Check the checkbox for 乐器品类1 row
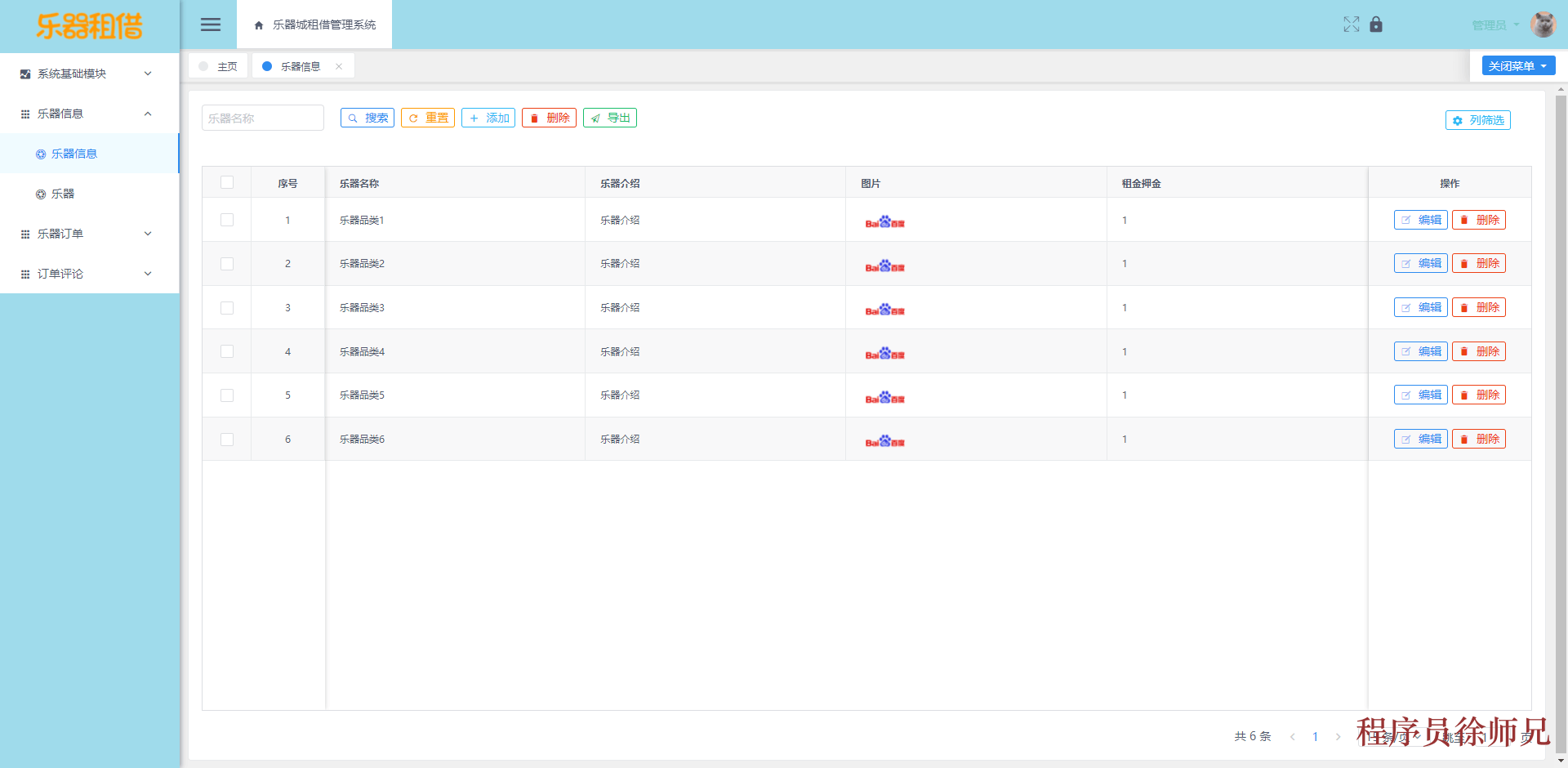This screenshot has width=1568, height=768. pyautogui.click(x=226, y=220)
